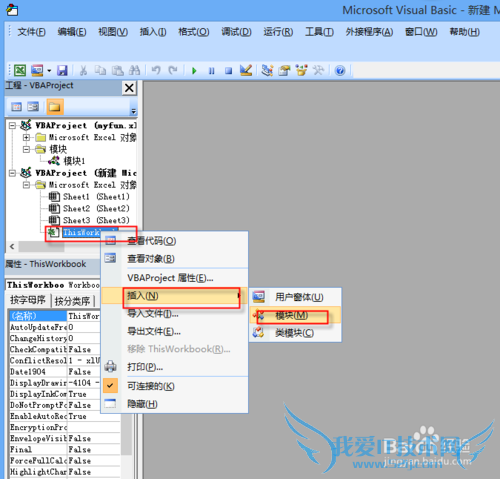Click the blue Help question icon
This screenshot has height=479, width=500.
[340, 71]
